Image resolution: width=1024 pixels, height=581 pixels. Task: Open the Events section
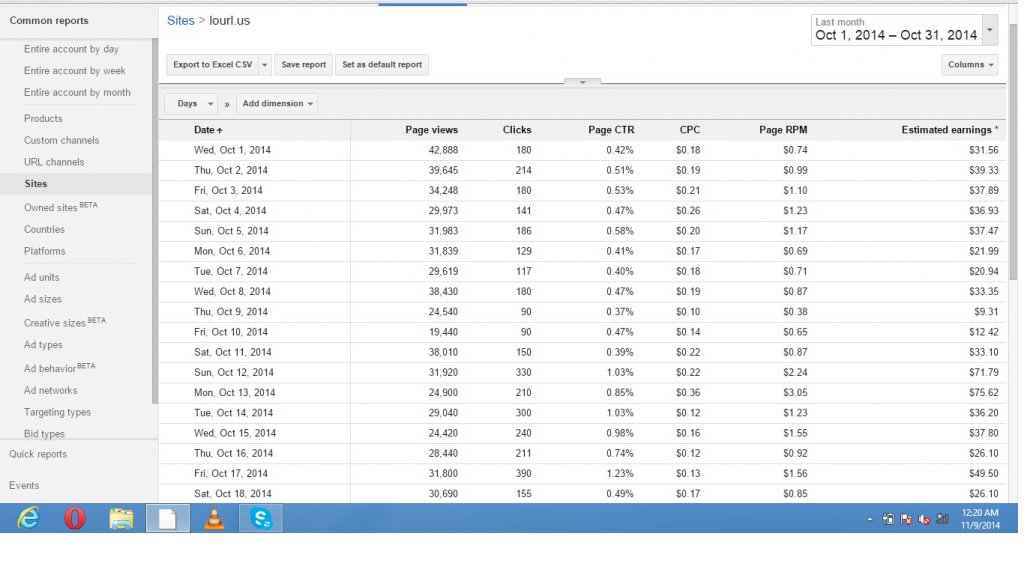24,486
